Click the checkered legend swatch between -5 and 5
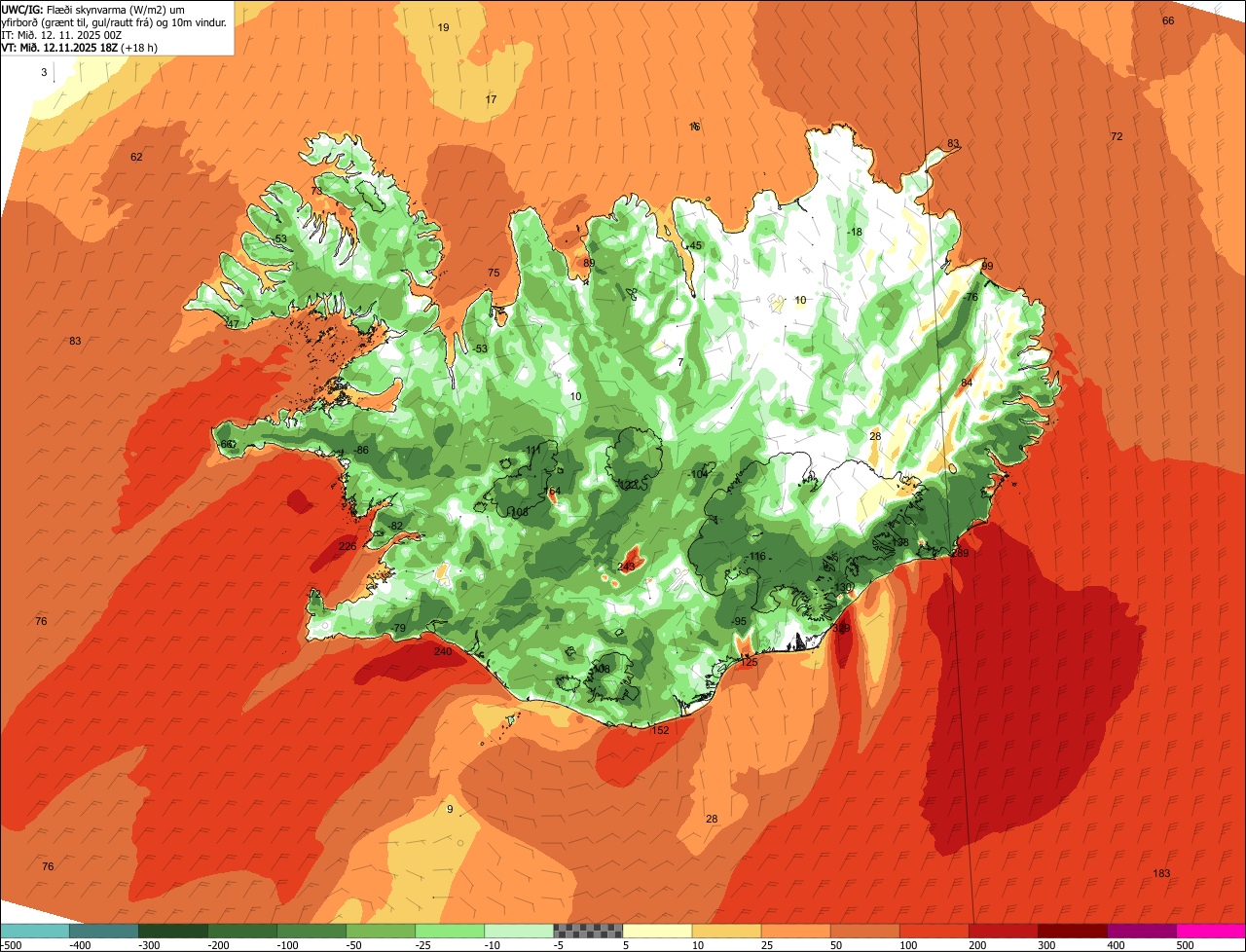Screen dimensions: 1246x952 [x=588, y=931]
